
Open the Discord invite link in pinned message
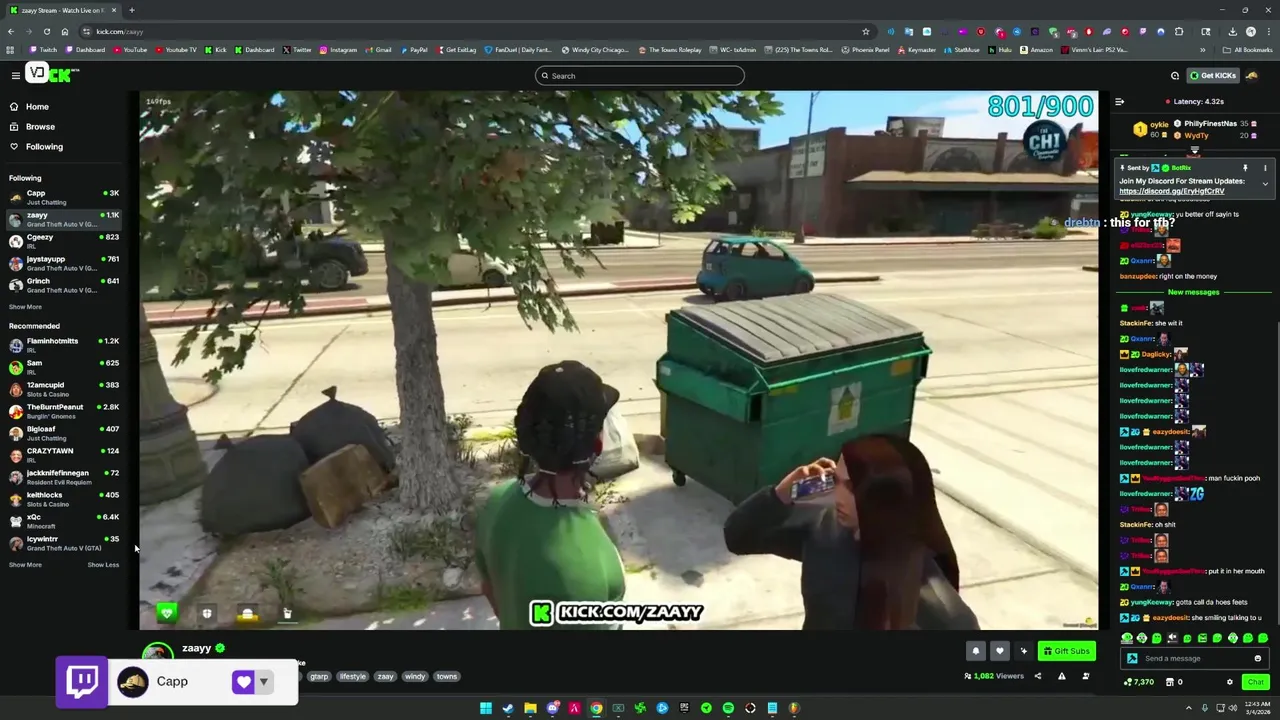click(x=1171, y=191)
